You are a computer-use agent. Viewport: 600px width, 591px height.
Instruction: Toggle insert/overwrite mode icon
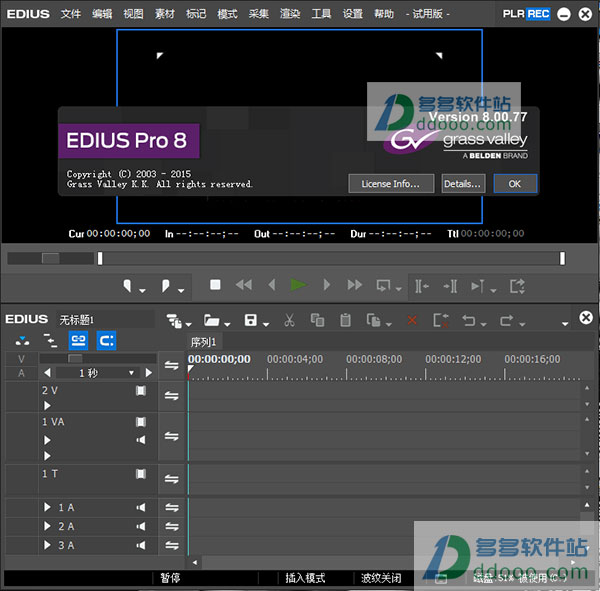pos(22,340)
